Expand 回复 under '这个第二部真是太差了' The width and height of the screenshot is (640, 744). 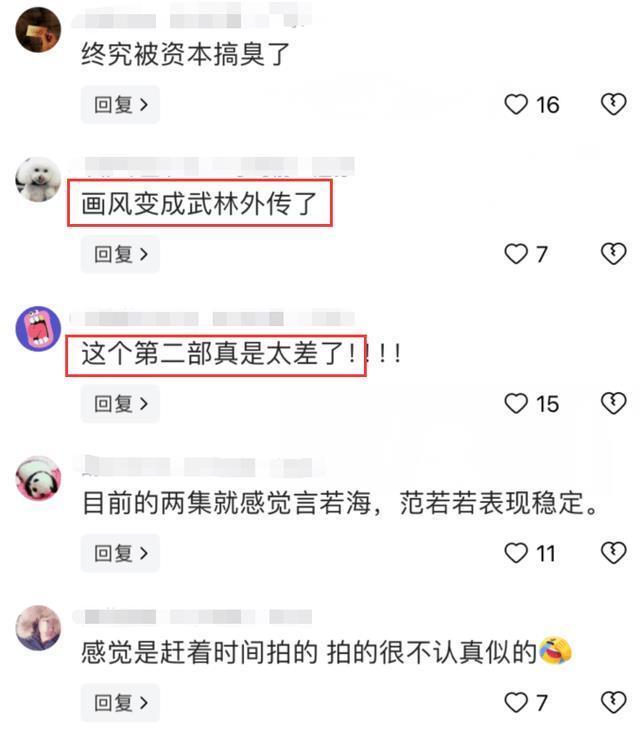click(120, 404)
